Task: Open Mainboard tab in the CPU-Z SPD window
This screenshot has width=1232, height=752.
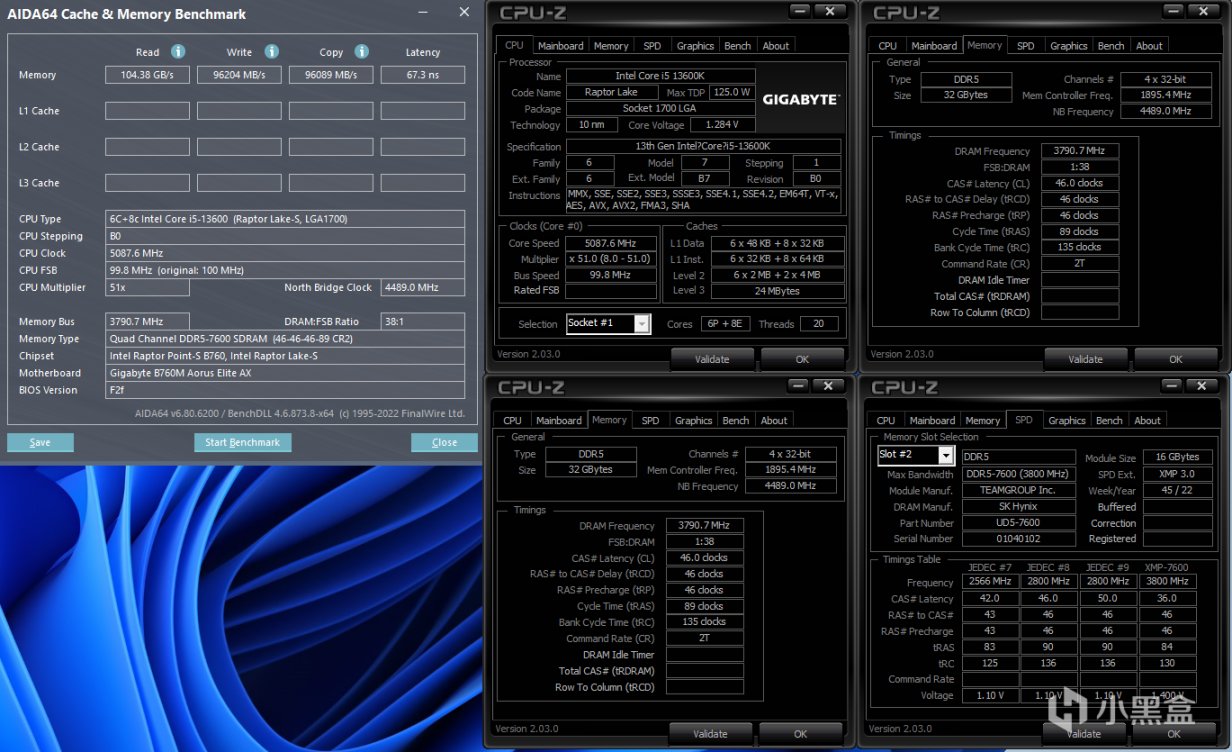Action: pos(932,421)
